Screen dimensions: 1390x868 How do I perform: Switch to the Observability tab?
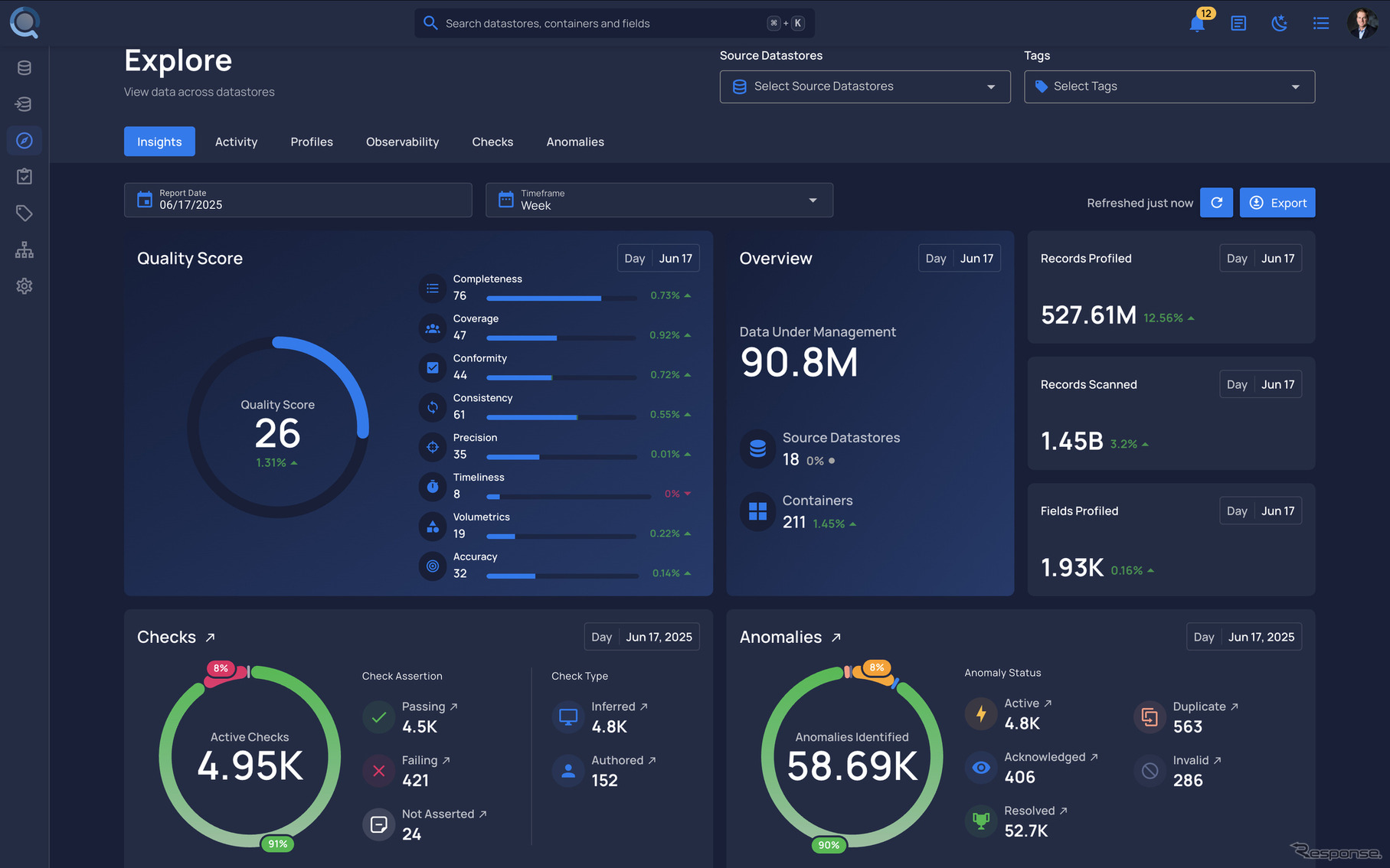[x=402, y=142]
